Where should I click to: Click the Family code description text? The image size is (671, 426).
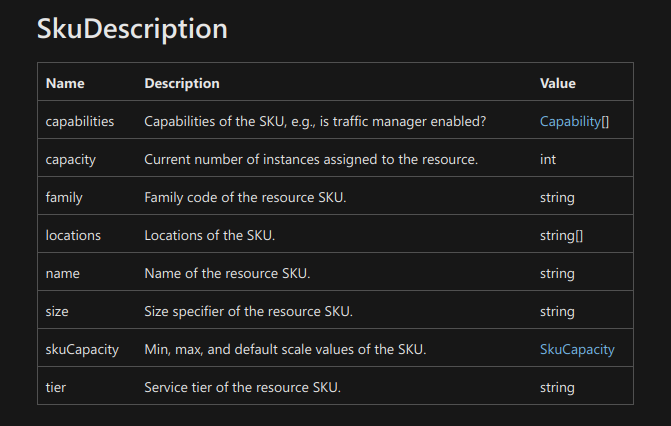(245, 197)
